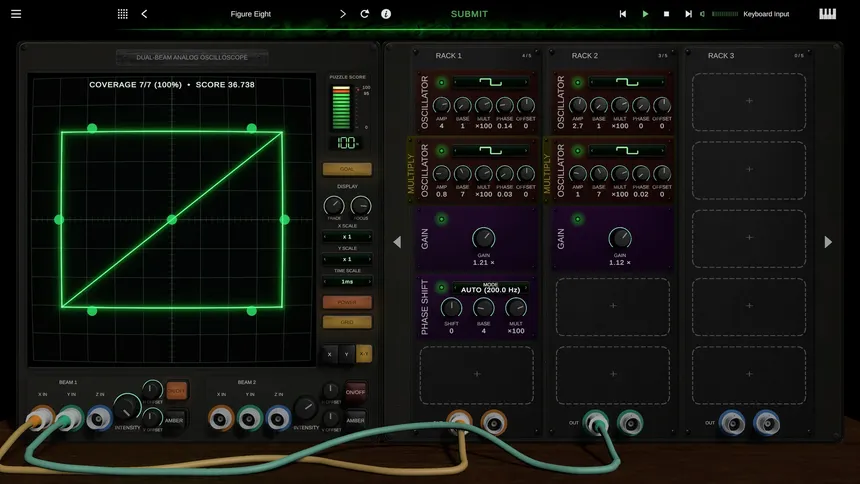Decrease Y SCALE with left arrow
Image resolution: width=860 pixels, height=484 pixels.
[325, 259]
